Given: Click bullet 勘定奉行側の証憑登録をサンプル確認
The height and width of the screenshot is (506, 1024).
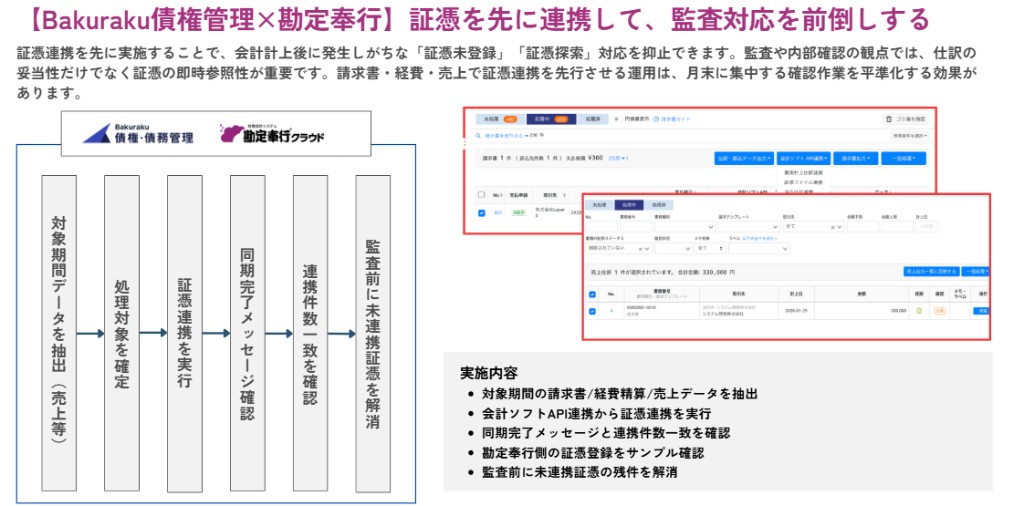Looking at the screenshot, I should point(593,452).
